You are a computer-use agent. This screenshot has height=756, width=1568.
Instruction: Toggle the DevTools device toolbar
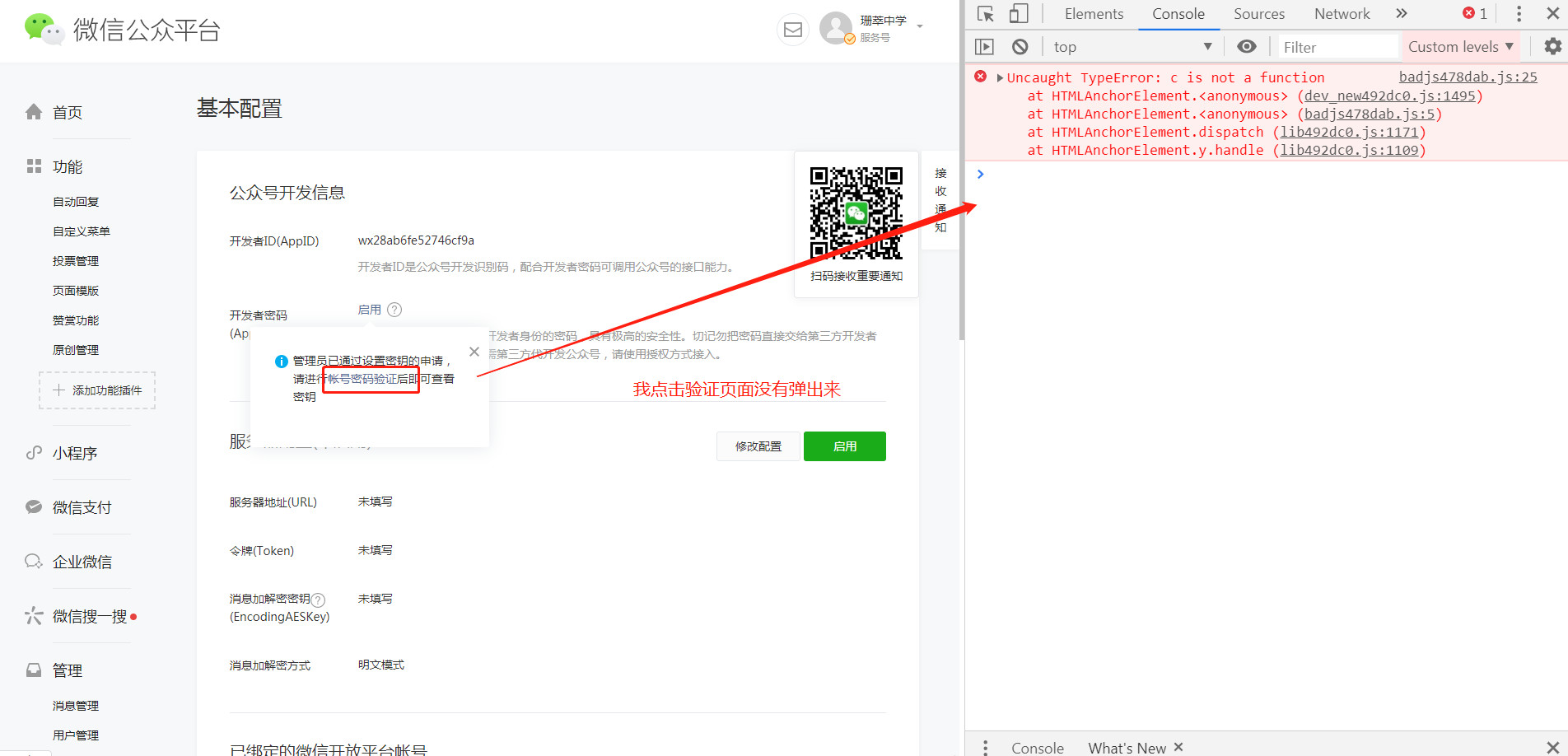tap(1020, 14)
